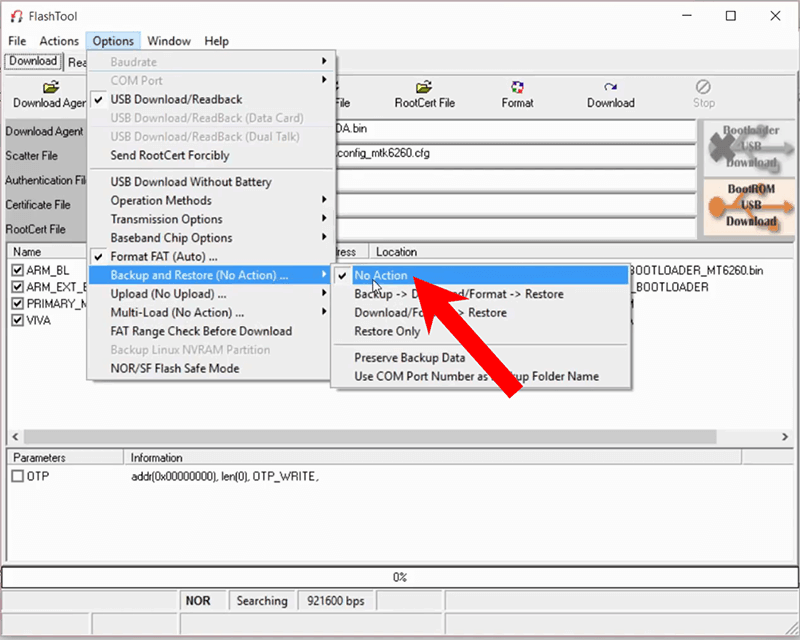
Task: Expand Multi-Load (No Action) submenu
Action: pyautogui.click(x=210, y=313)
